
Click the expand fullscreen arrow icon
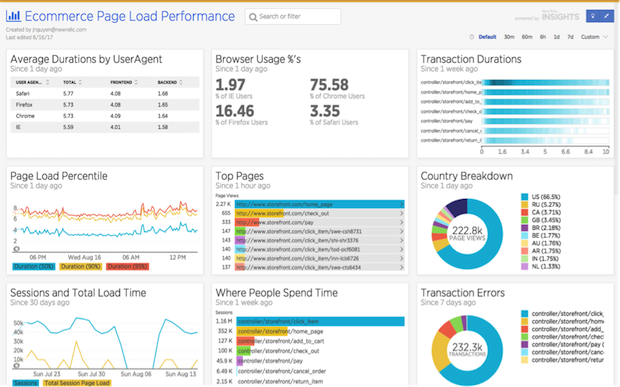606,16
